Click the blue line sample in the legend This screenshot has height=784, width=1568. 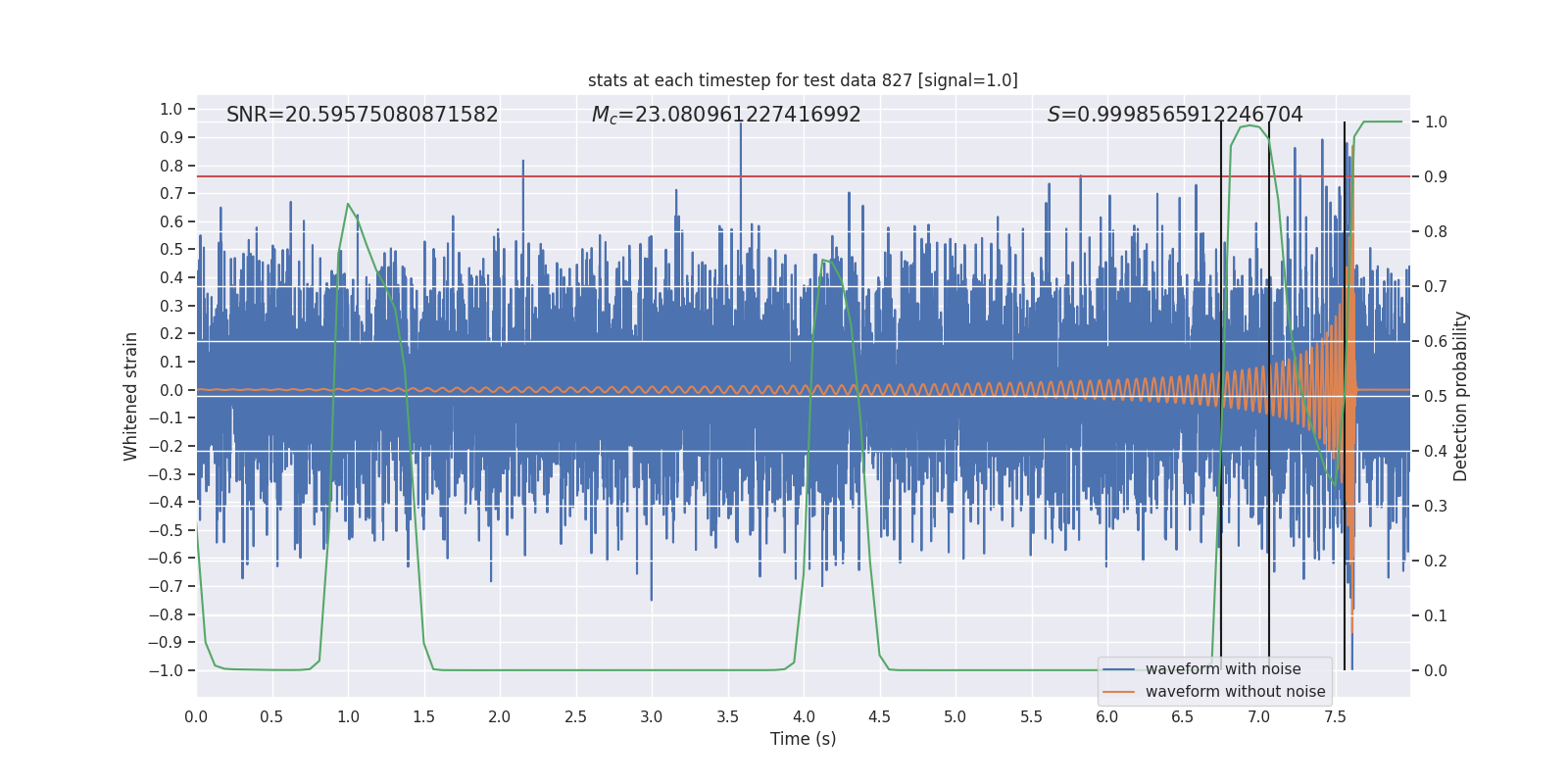[x=1118, y=669]
